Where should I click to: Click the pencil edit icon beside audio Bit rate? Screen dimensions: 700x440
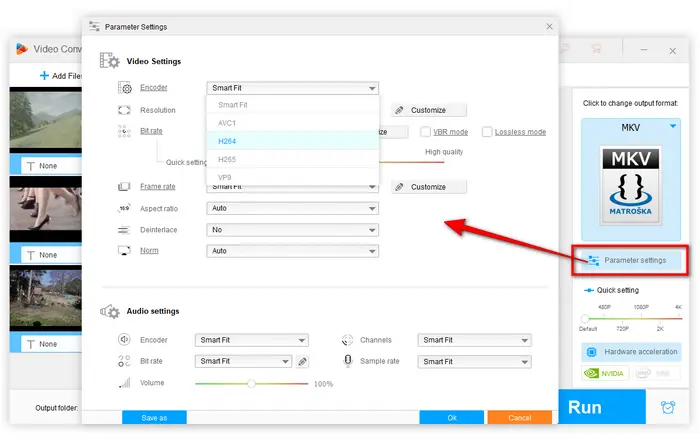[302, 361]
